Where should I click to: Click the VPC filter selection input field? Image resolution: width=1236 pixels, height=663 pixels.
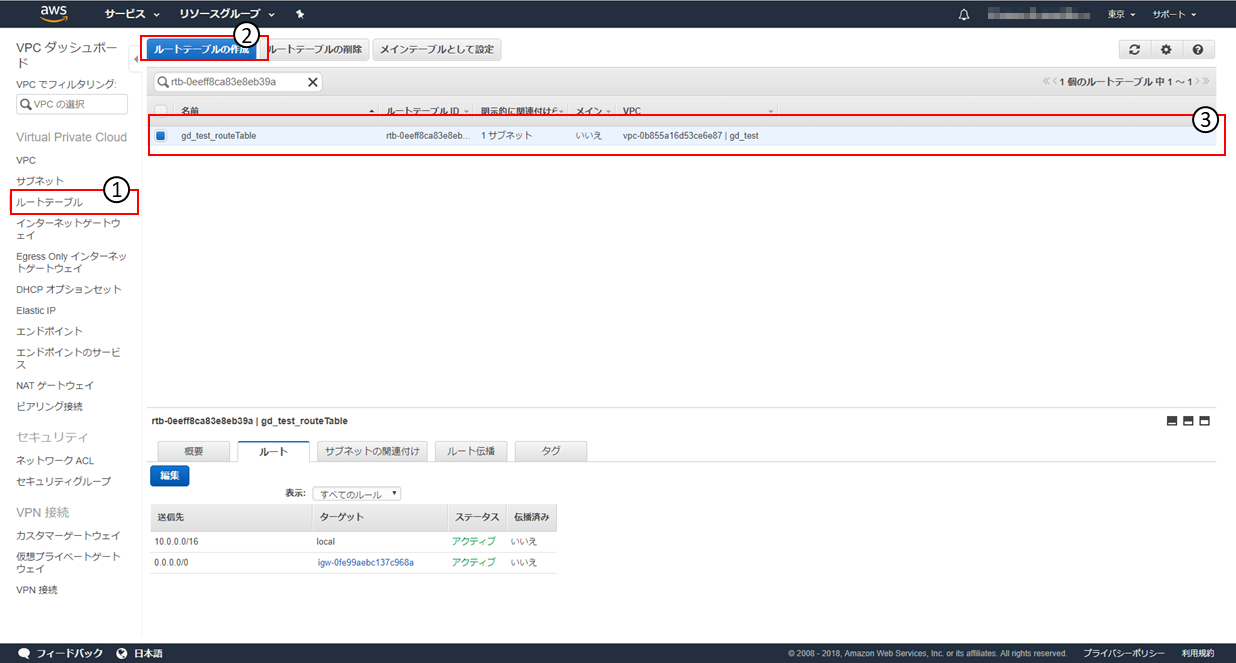tap(72, 105)
